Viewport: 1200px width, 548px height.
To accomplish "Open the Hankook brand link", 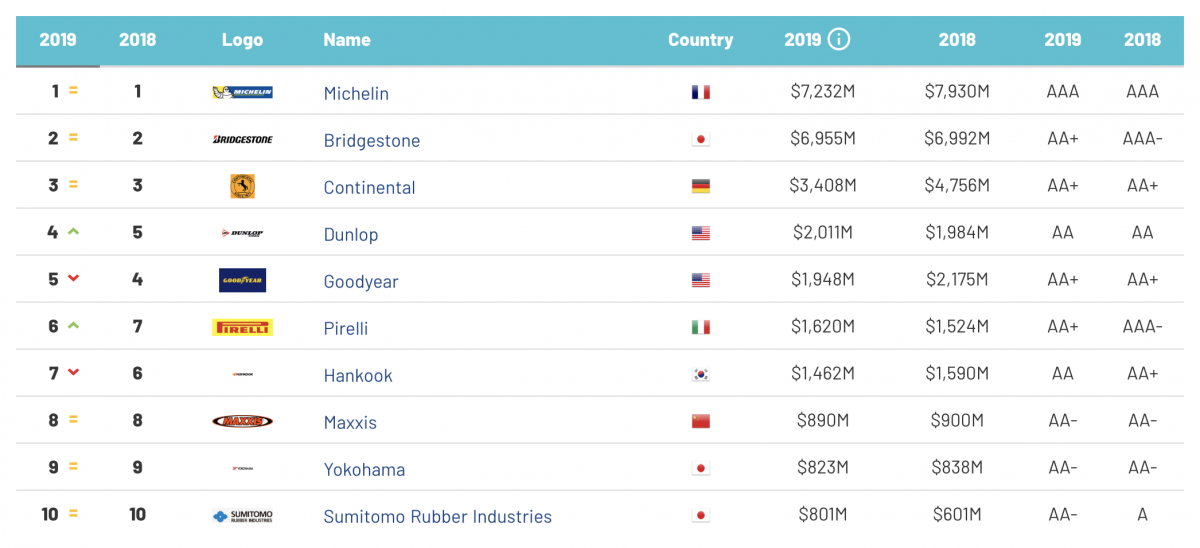I will [x=358, y=375].
